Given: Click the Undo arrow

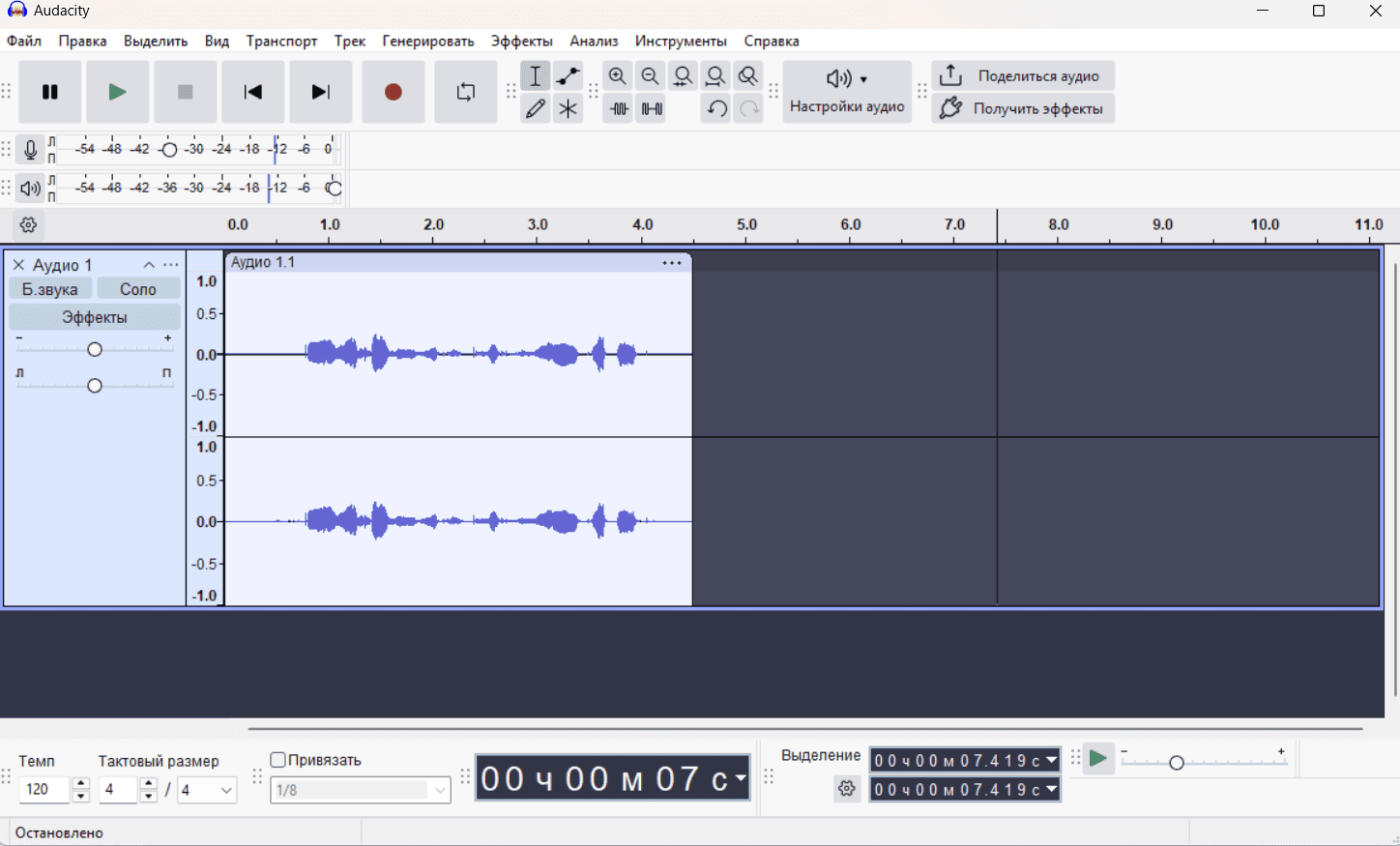Looking at the screenshot, I should click(716, 109).
